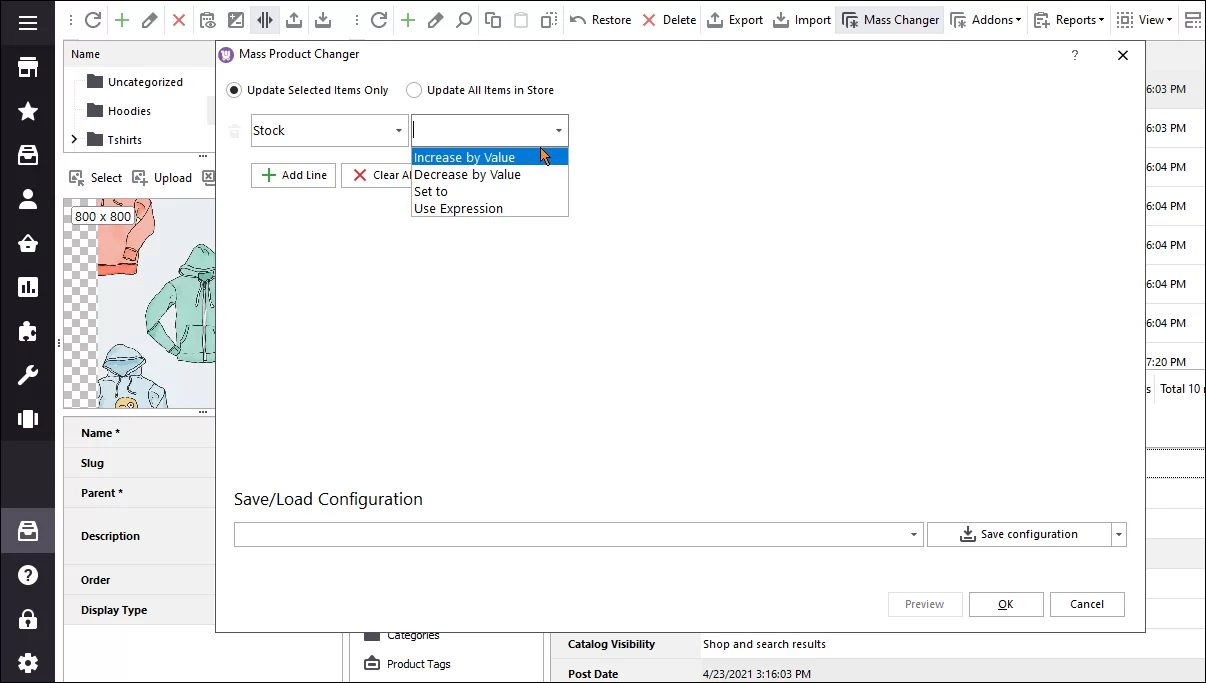The height and width of the screenshot is (683, 1206).
Task: Refresh the category list with the refresh icon
Action: (92, 19)
